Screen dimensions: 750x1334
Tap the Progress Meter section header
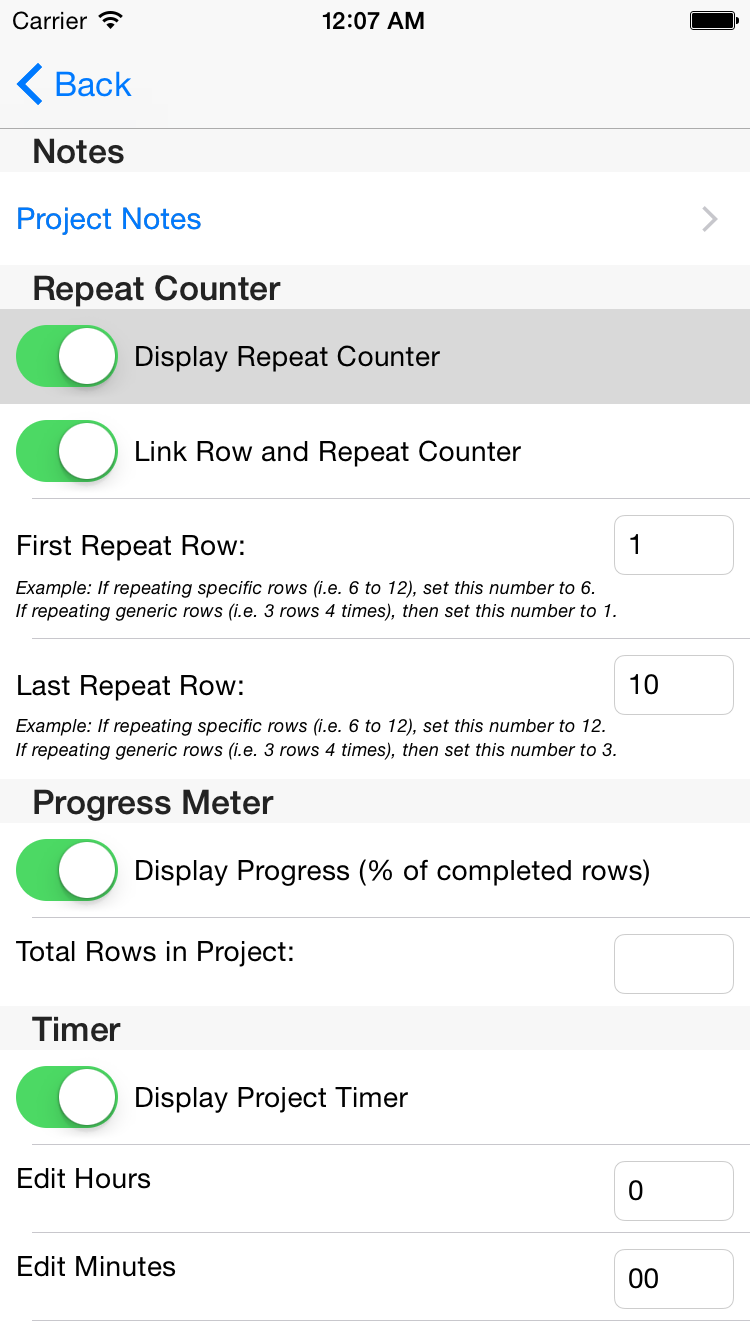(153, 803)
